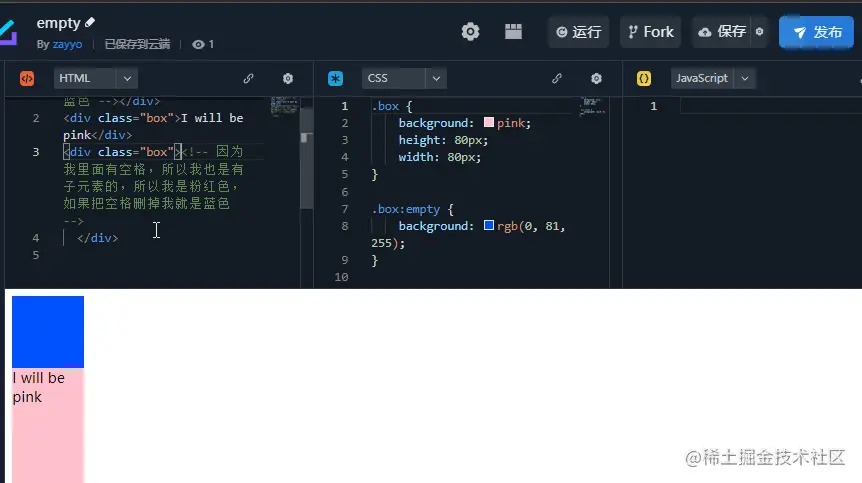Click the blue rgb color swatch in CSS

tap(489, 225)
